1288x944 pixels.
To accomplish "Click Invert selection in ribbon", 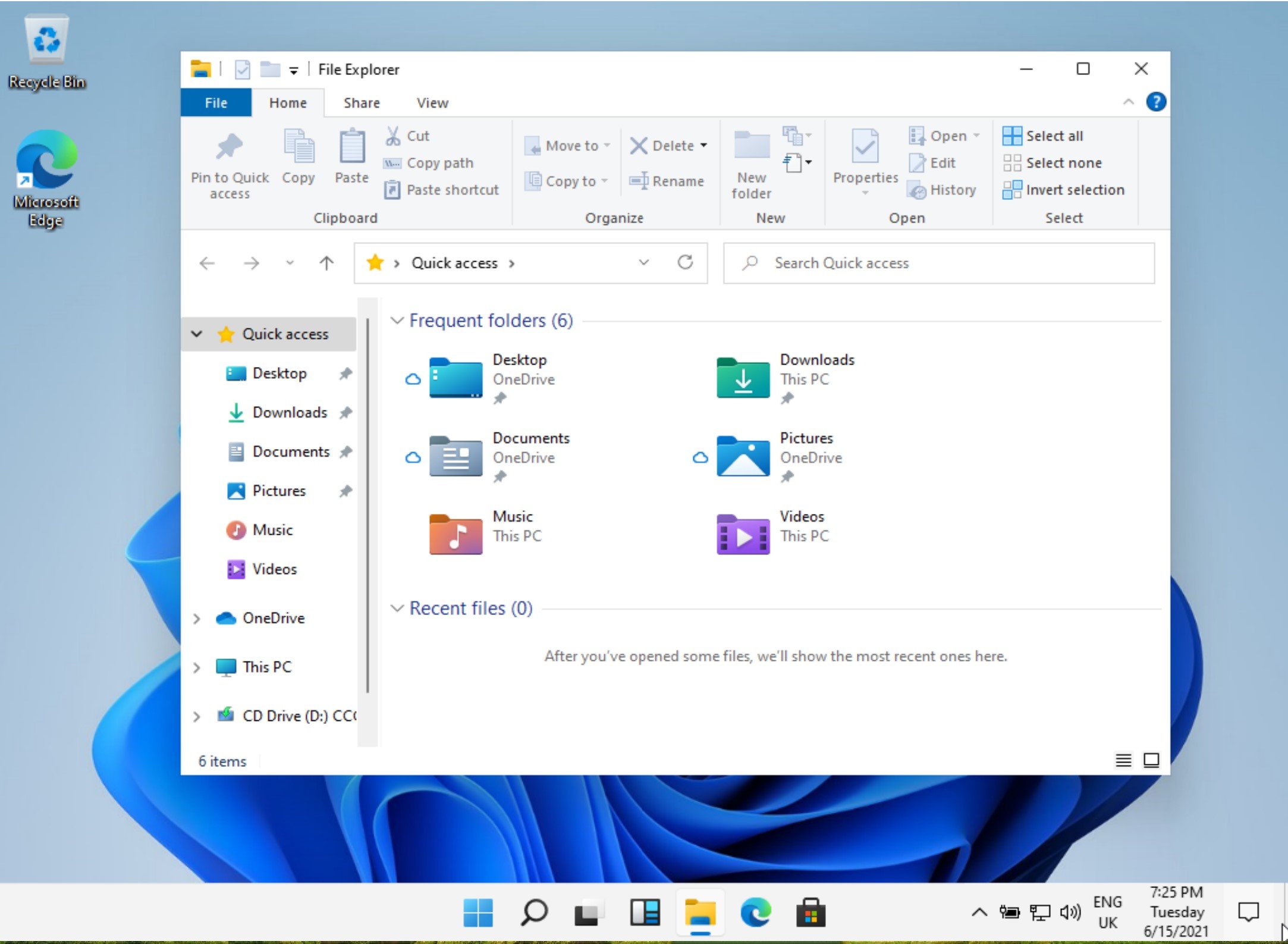I will 1063,190.
